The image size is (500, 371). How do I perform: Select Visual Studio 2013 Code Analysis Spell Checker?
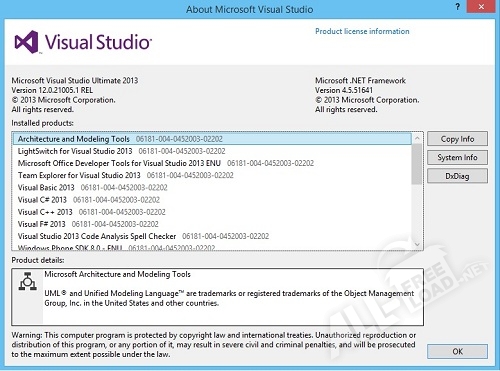pos(212,236)
